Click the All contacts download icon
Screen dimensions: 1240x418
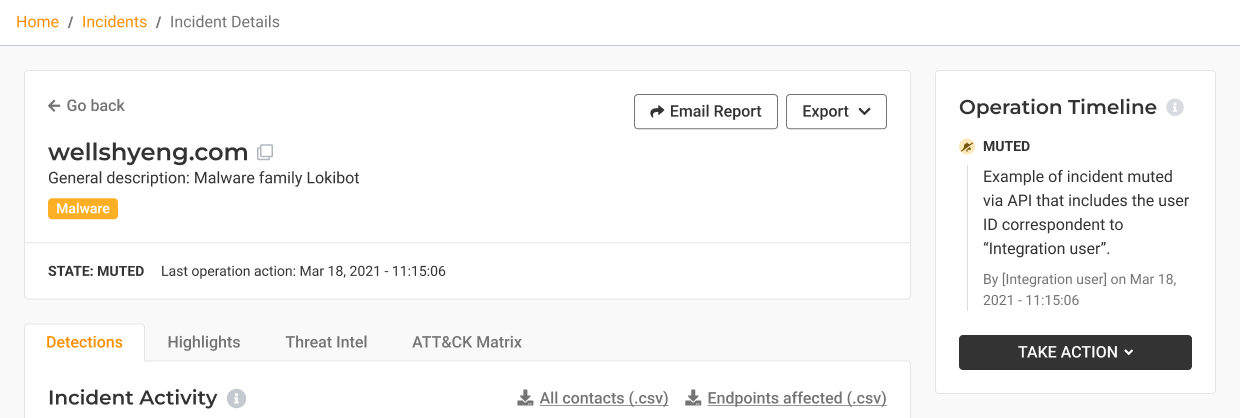(525, 398)
